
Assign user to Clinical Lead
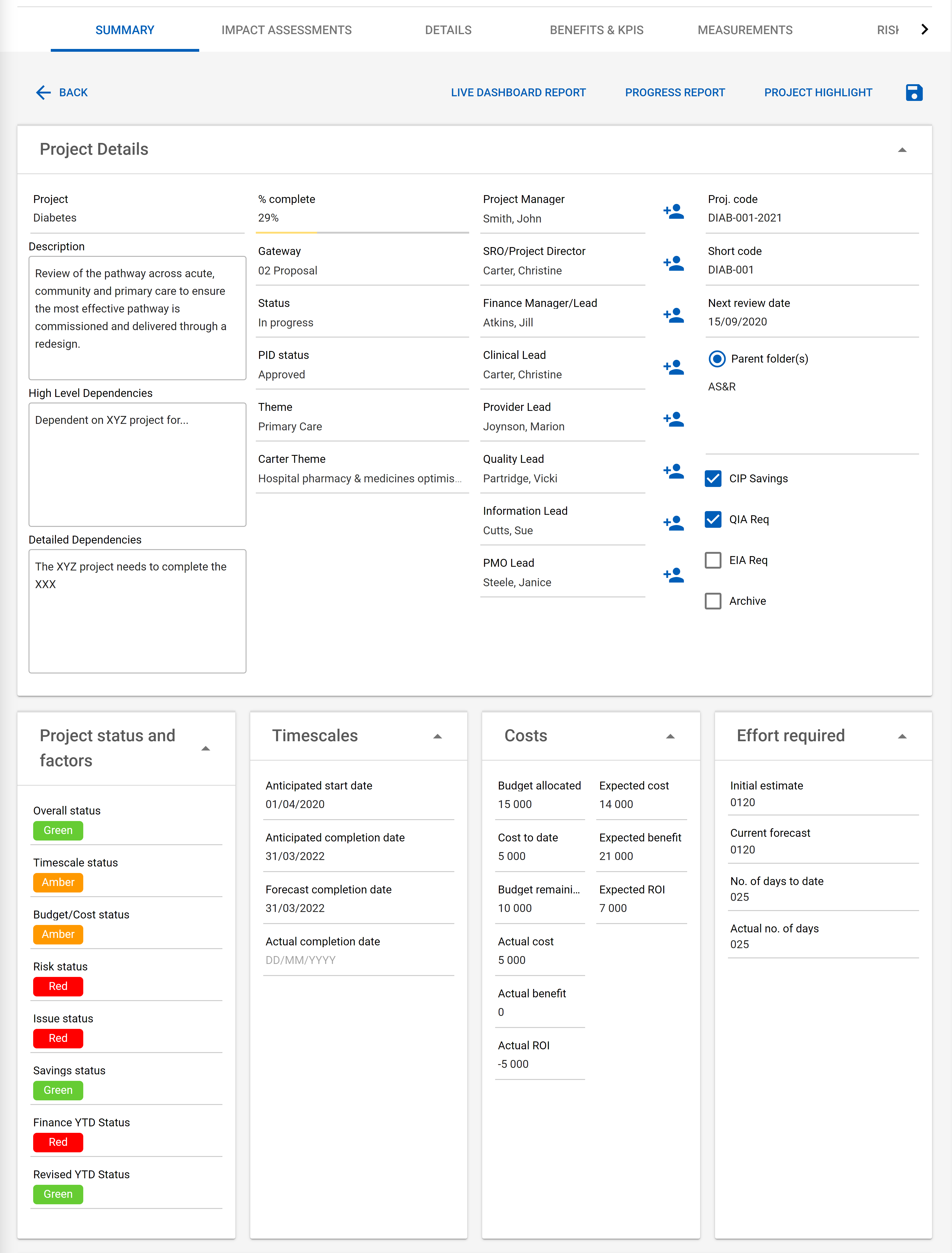(673, 368)
